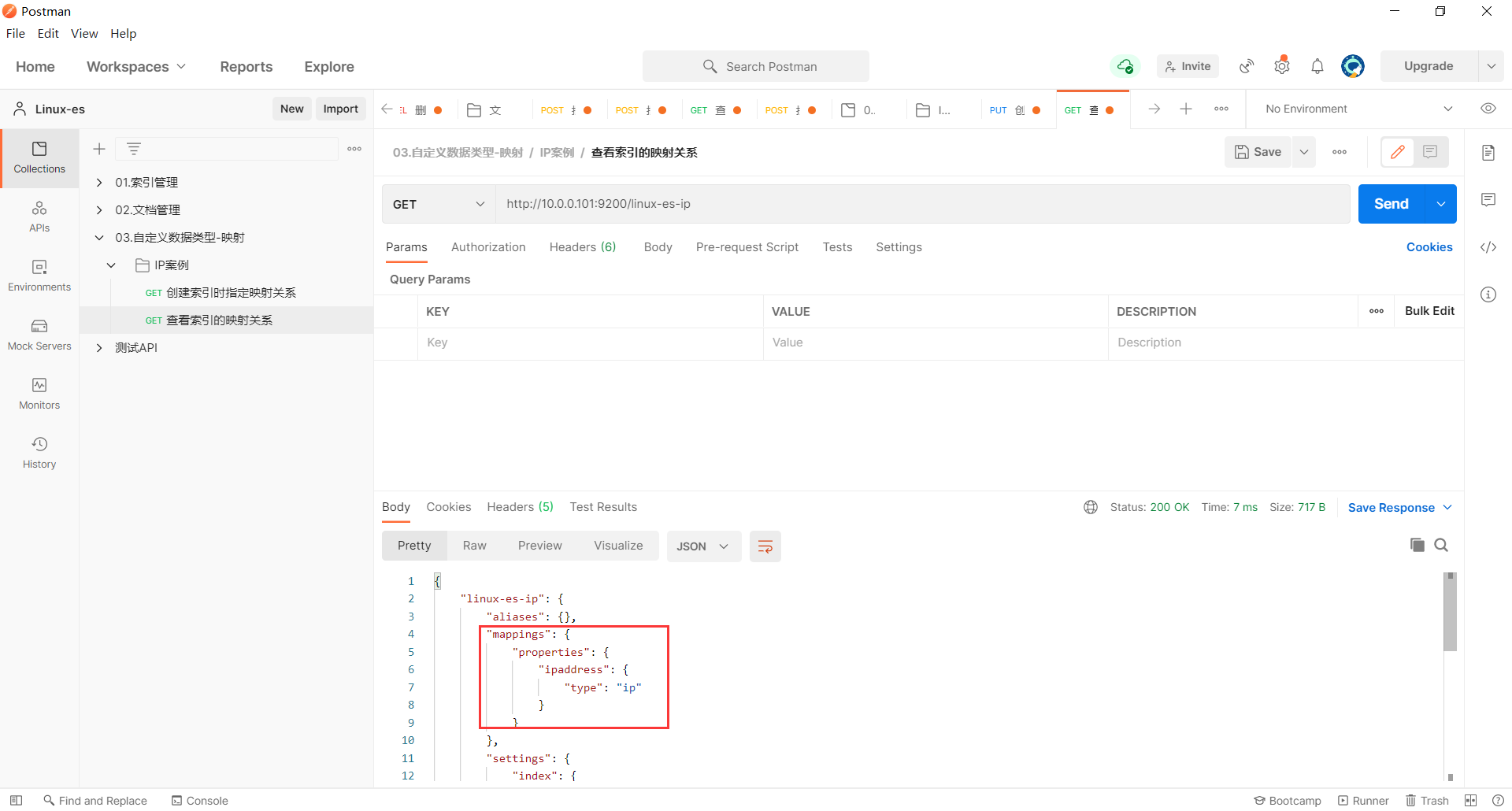Screen dimensions: 1512x811
Task: Open the request info pane icon
Action: point(1488,294)
